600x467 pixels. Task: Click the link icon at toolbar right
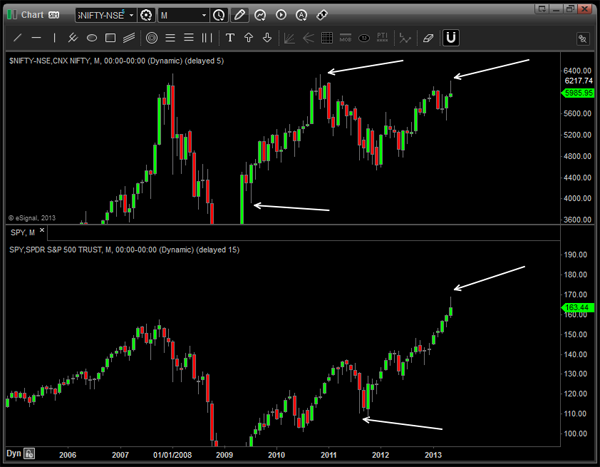[x=582, y=39]
